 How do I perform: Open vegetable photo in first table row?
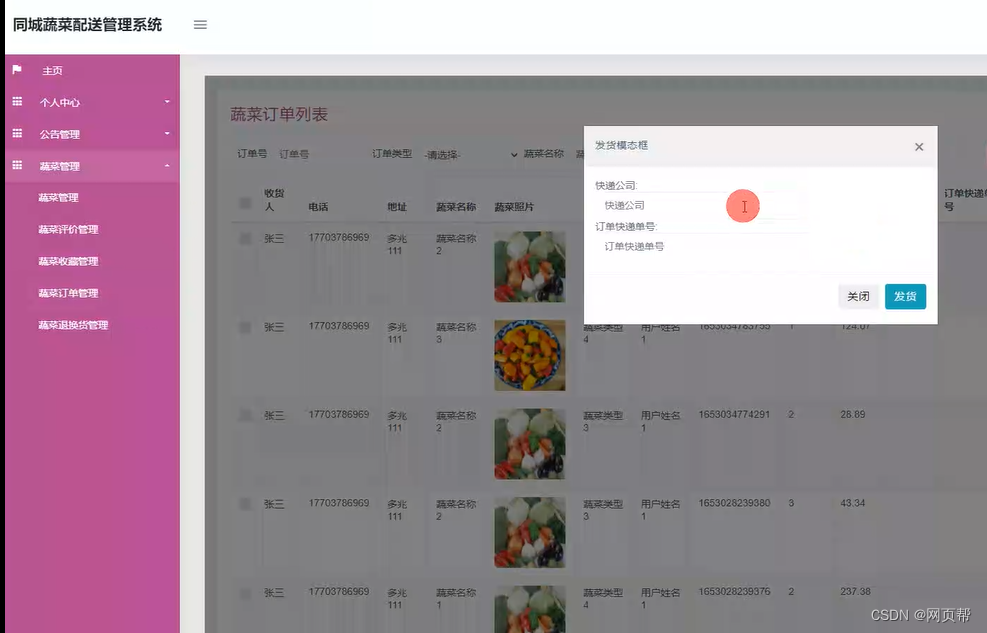pyautogui.click(x=529, y=267)
